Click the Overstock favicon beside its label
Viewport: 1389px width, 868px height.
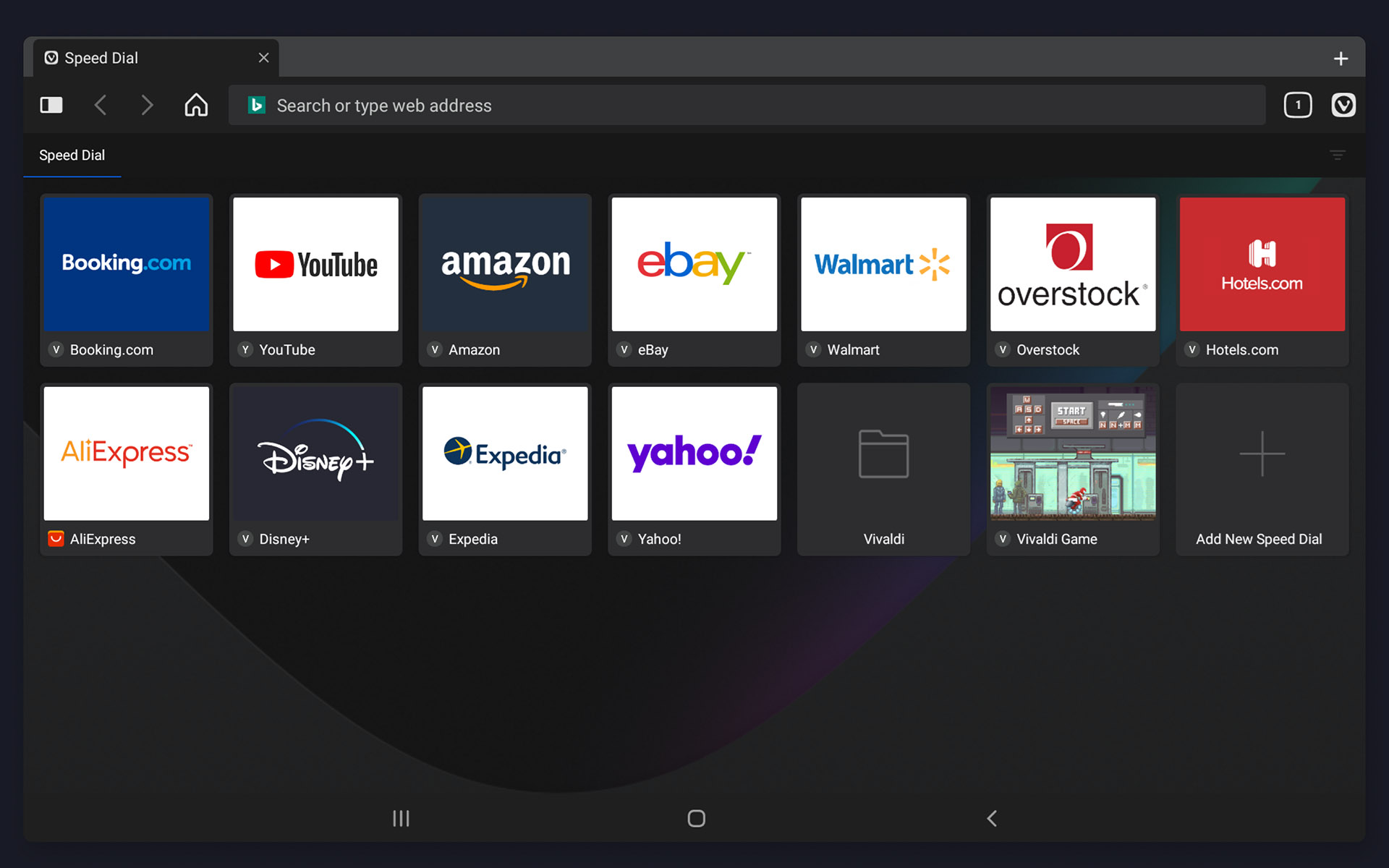(1003, 349)
